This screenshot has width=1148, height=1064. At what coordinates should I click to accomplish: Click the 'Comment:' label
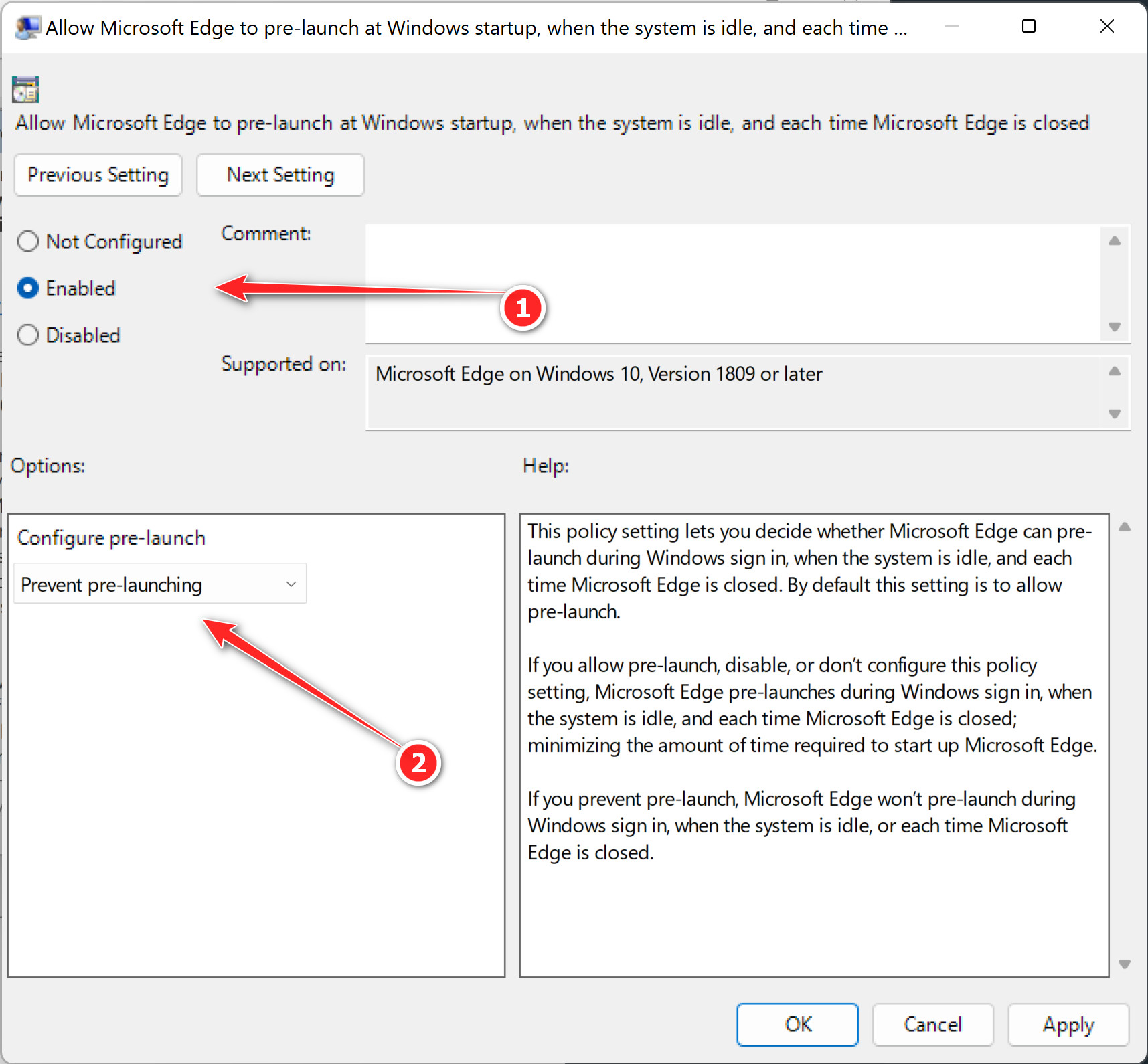(266, 234)
